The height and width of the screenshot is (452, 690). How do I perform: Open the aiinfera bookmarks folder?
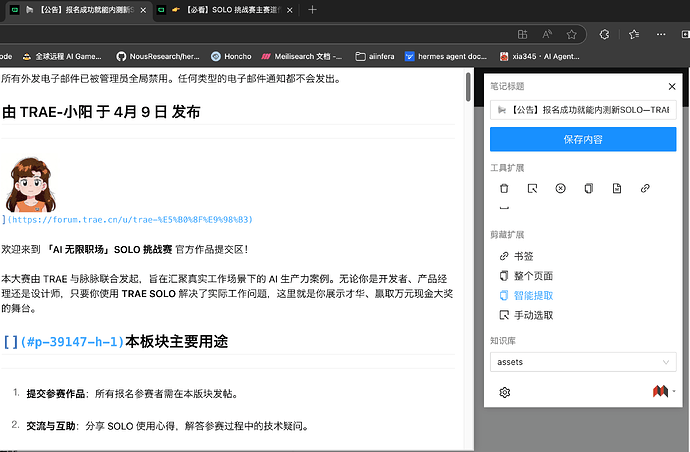[375, 56]
